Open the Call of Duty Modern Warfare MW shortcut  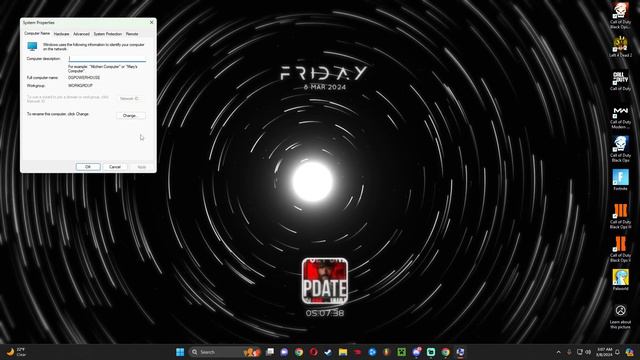[x=620, y=117]
